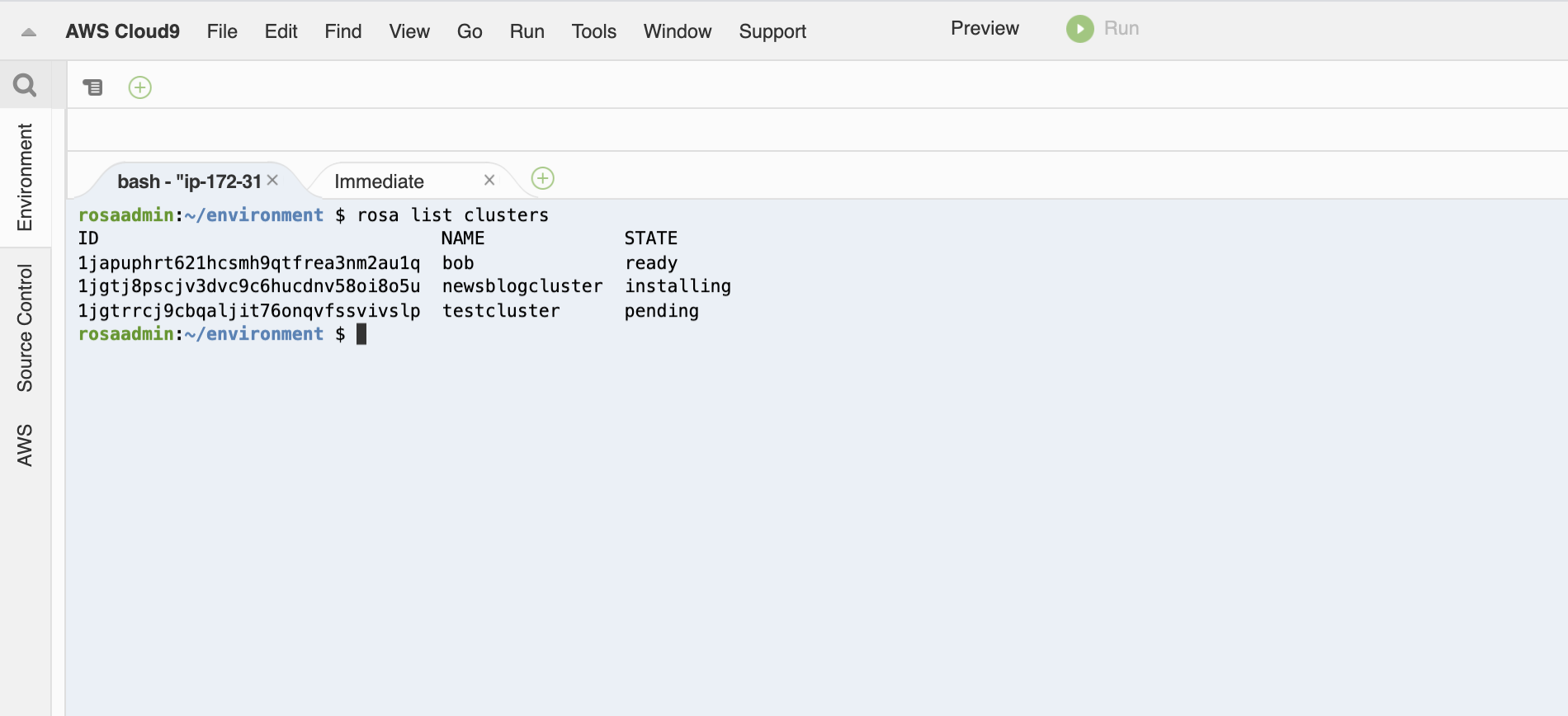
Task: Toggle the Environment side panel
Action: pos(25,177)
